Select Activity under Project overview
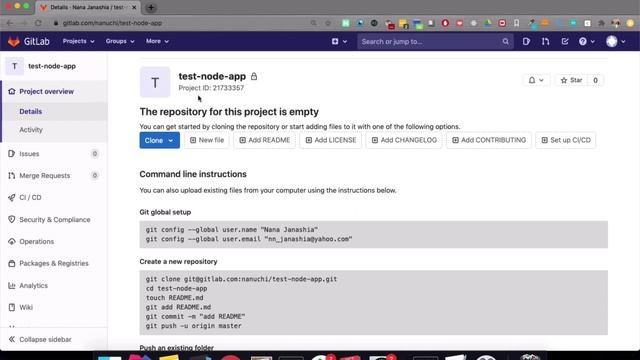 pos(31,130)
